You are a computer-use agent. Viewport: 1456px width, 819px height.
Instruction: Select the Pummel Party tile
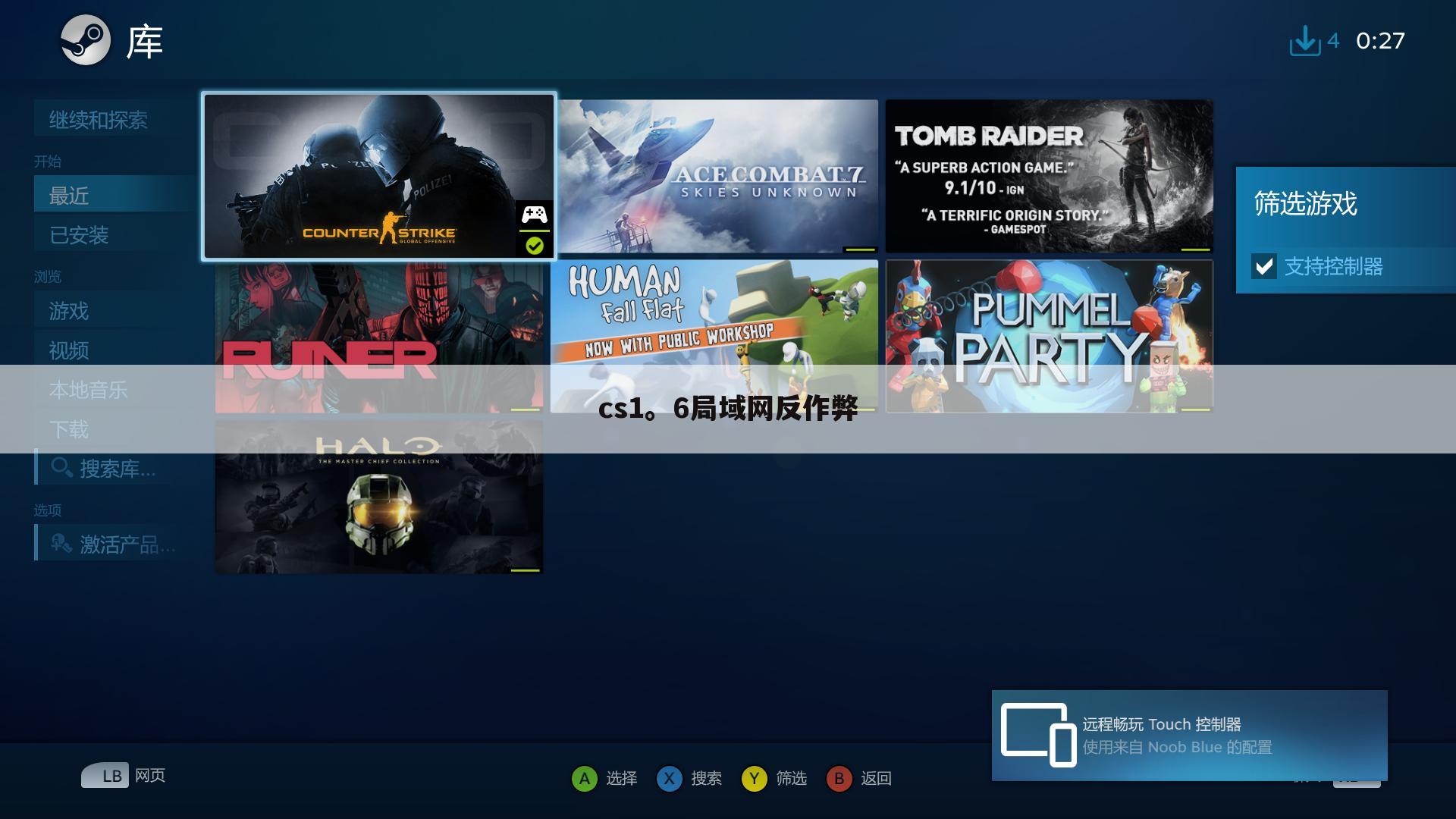click(x=1050, y=337)
